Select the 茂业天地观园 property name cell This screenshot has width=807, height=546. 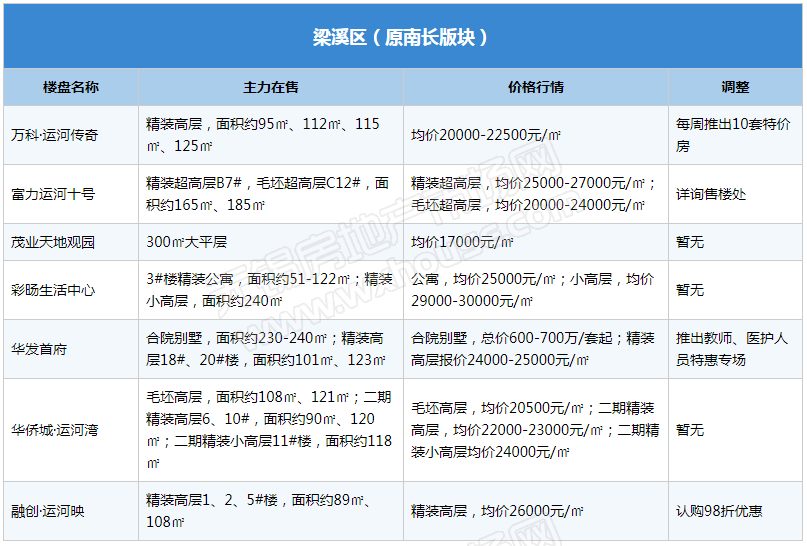52,242
